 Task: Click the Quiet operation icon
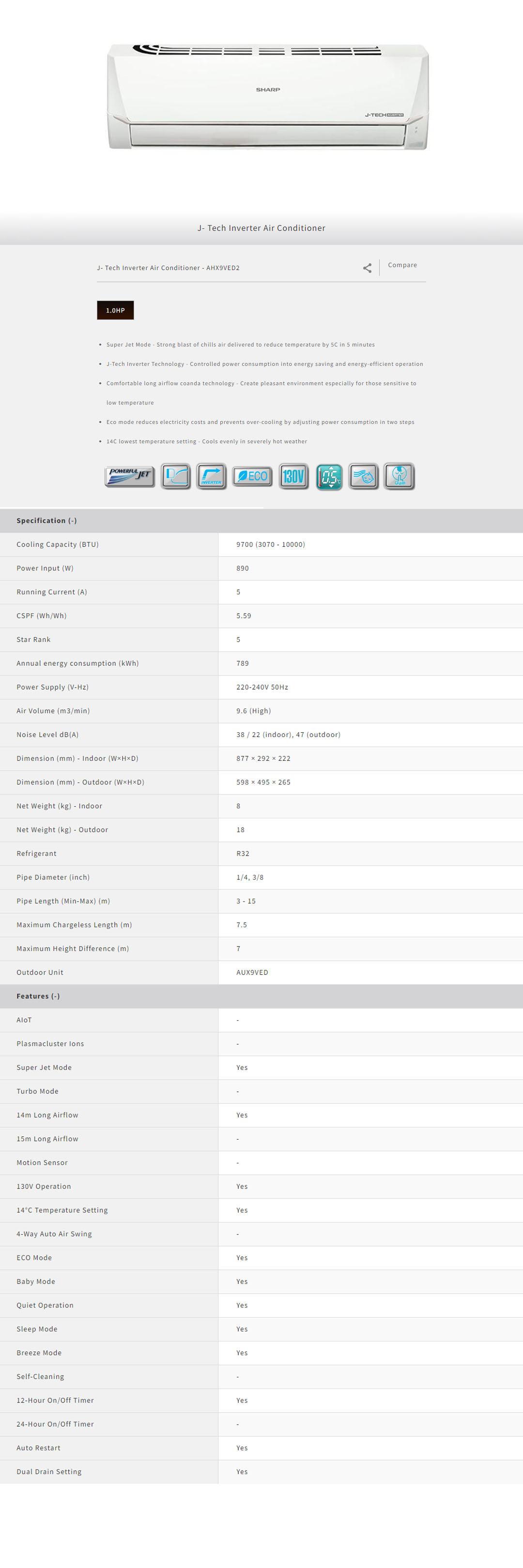click(400, 476)
